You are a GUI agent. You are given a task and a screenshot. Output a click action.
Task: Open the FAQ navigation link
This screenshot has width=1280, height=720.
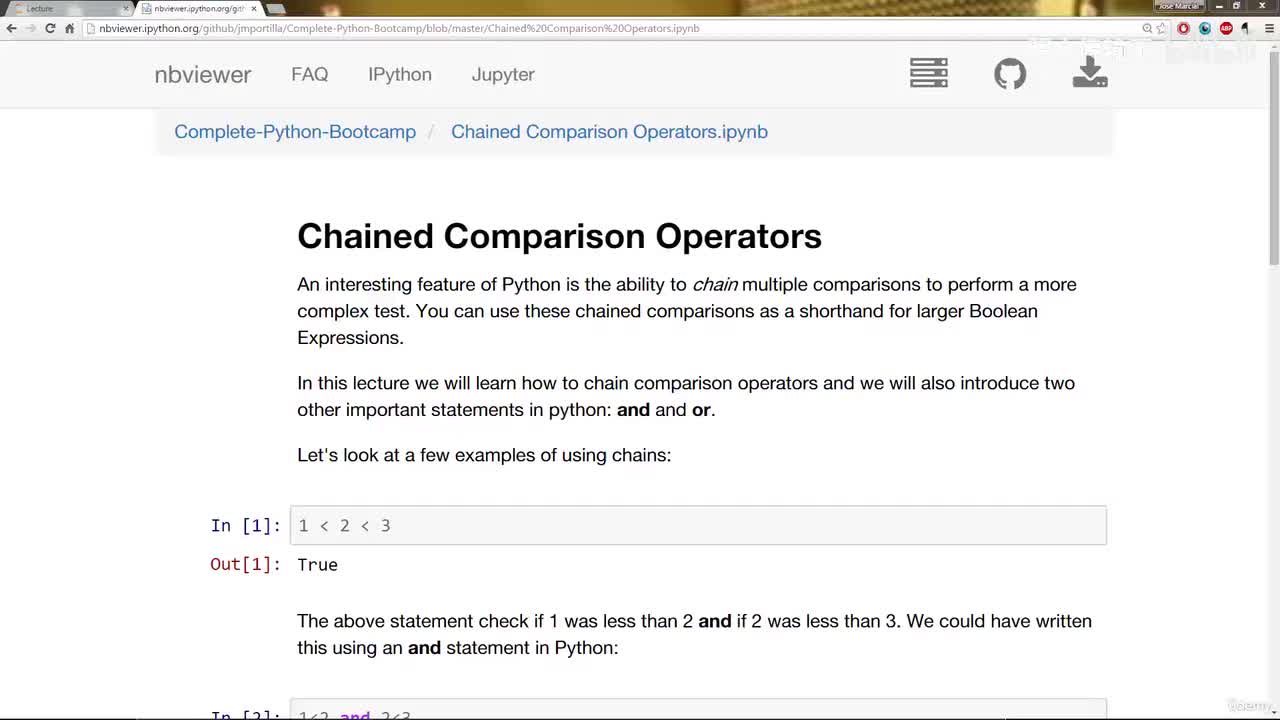click(x=310, y=74)
